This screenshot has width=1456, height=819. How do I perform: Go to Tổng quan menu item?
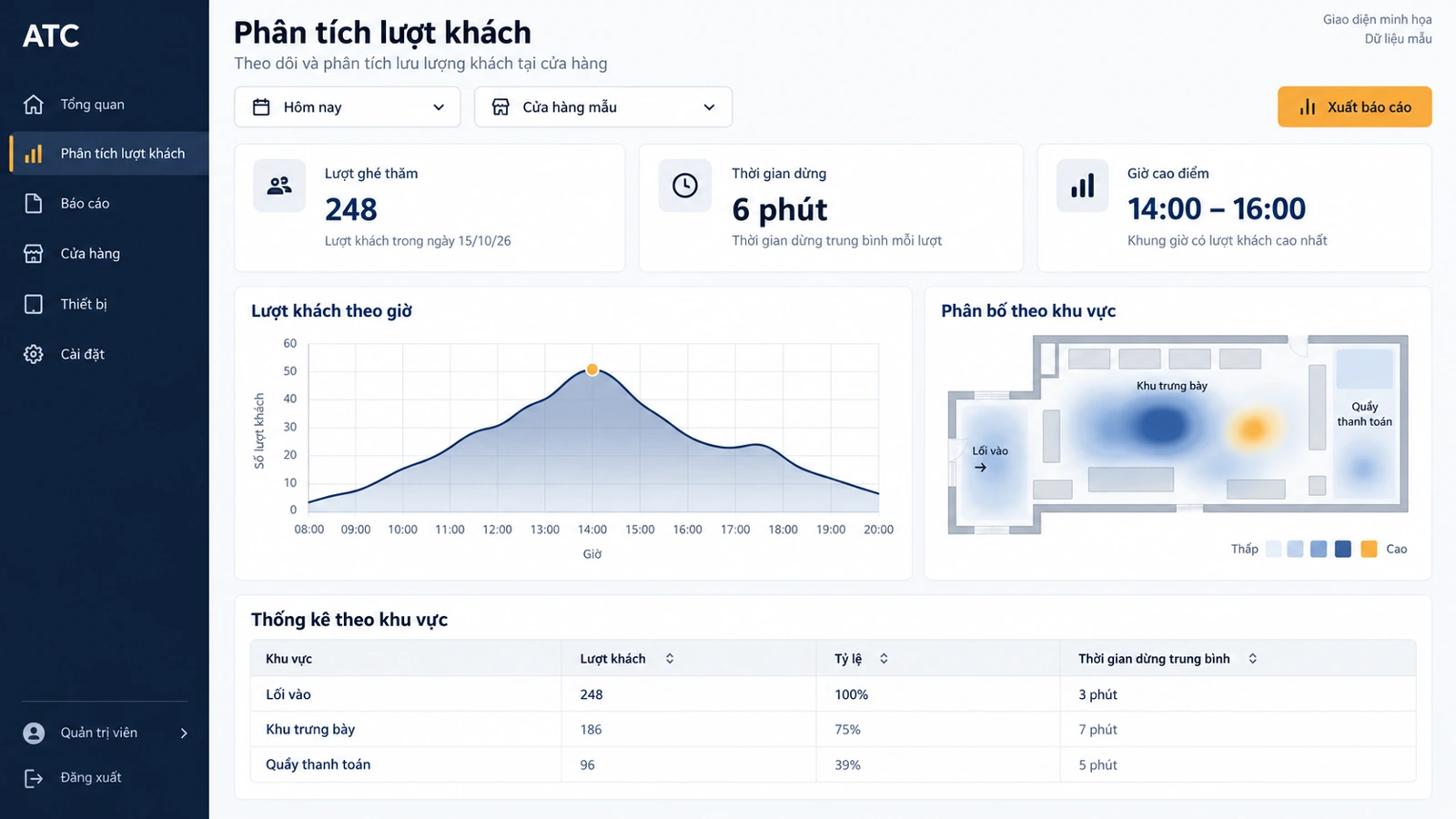pos(105,105)
